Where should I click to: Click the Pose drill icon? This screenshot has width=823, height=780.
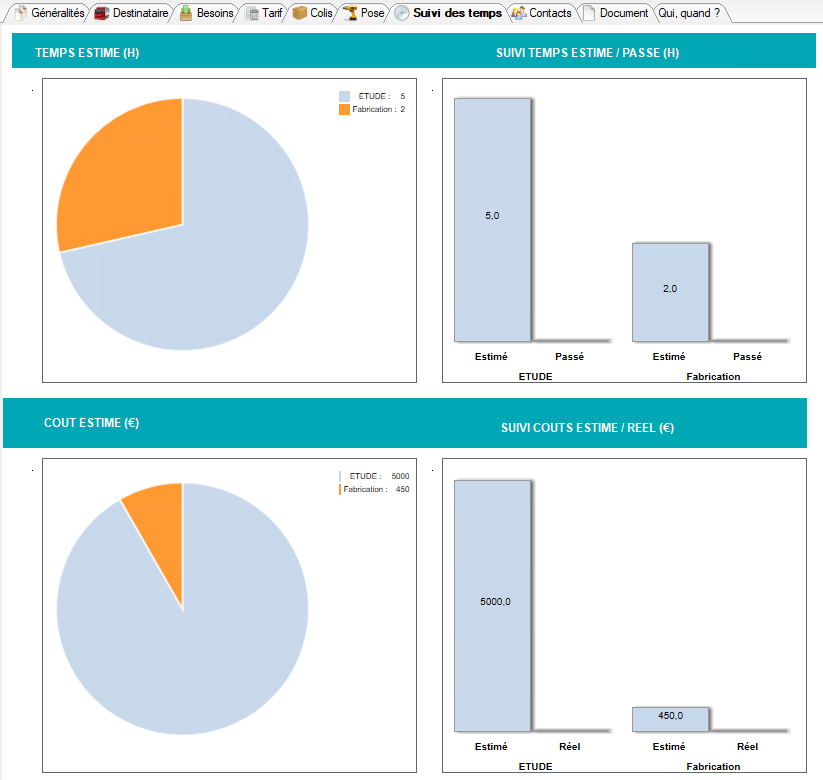pyautogui.click(x=350, y=13)
